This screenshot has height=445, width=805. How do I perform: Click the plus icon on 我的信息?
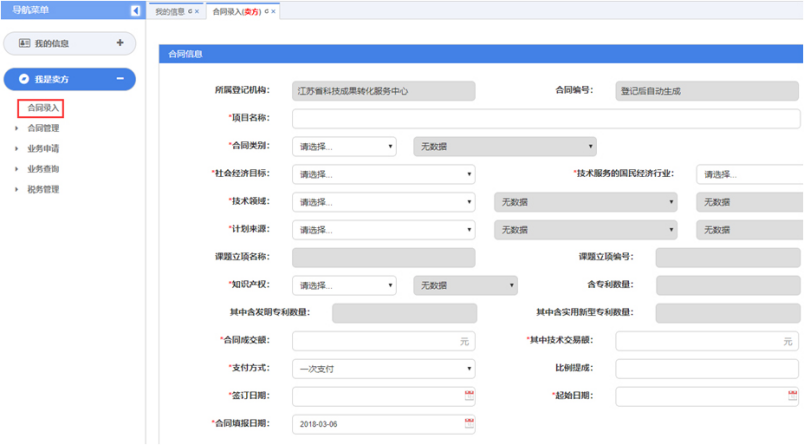coord(120,43)
